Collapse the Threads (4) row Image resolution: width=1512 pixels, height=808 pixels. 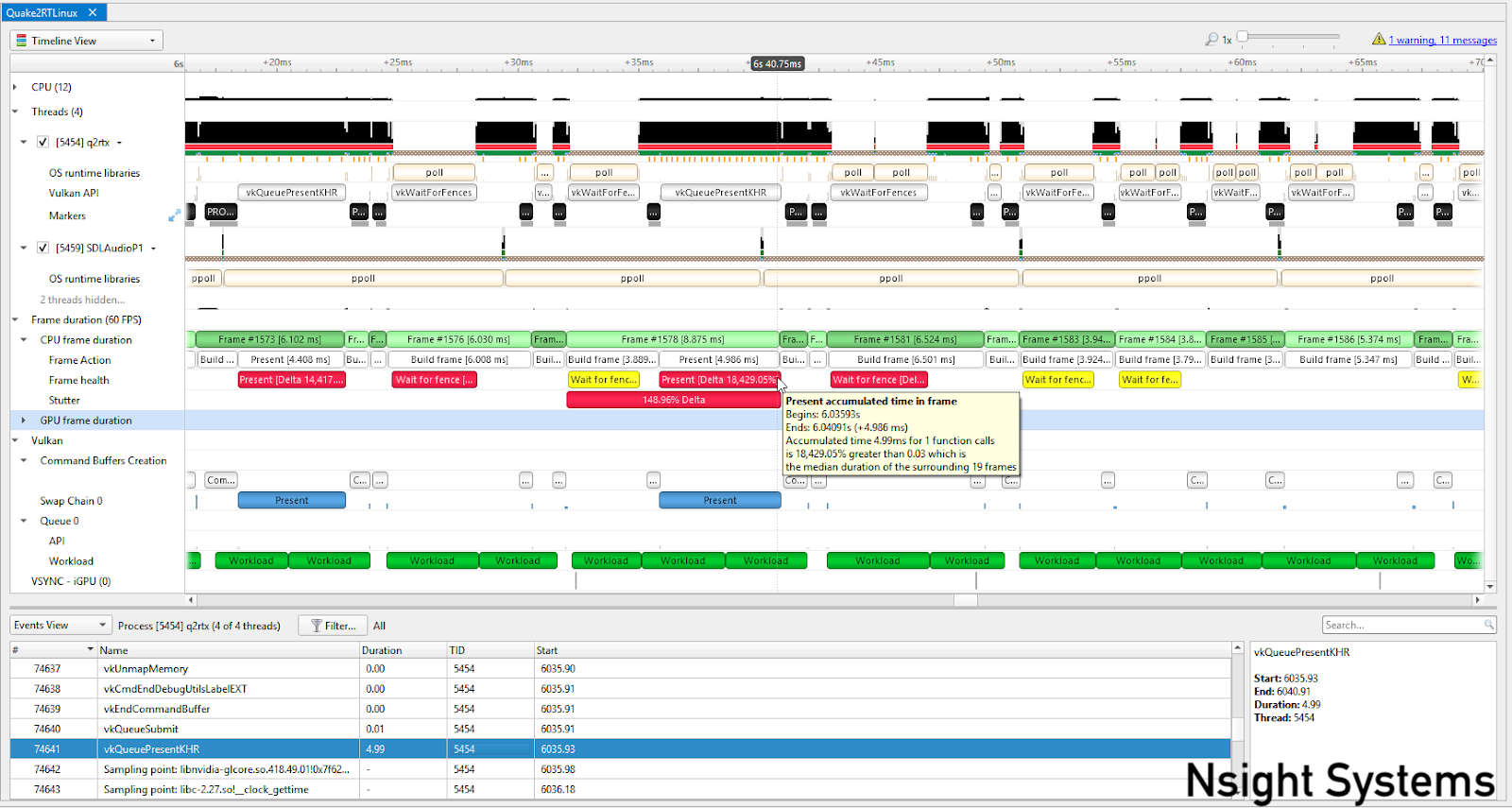(x=15, y=112)
